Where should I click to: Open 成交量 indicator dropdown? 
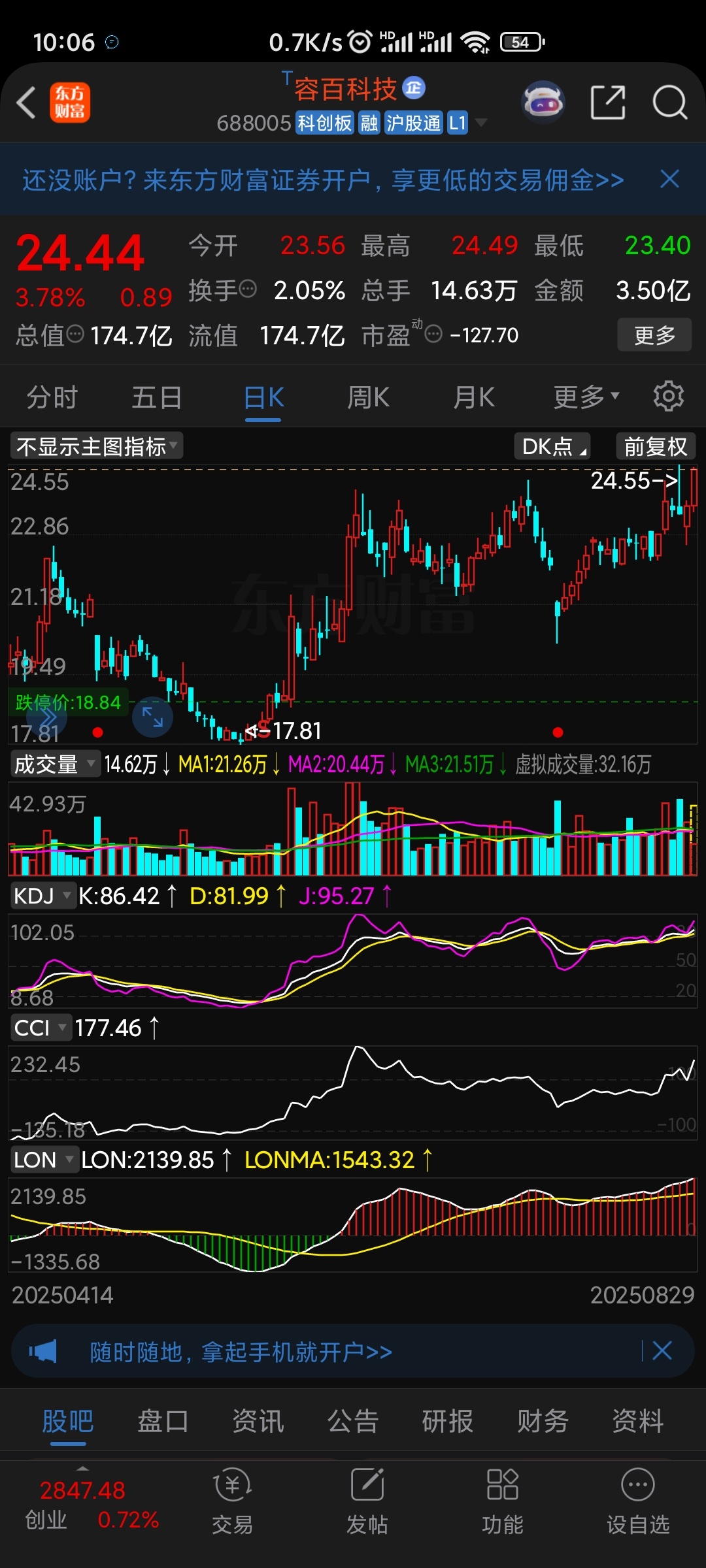56,764
